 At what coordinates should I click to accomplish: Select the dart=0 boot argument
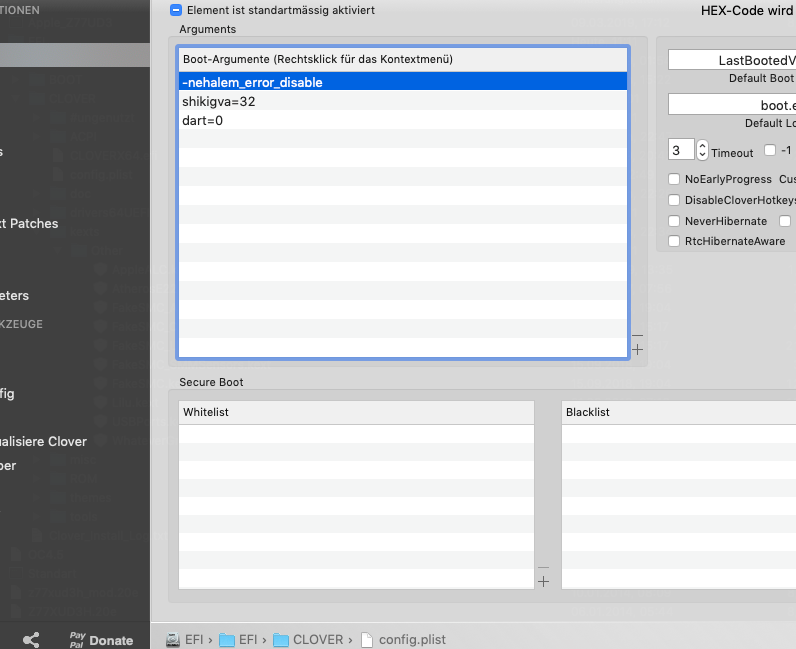pyautogui.click(x=403, y=120)
